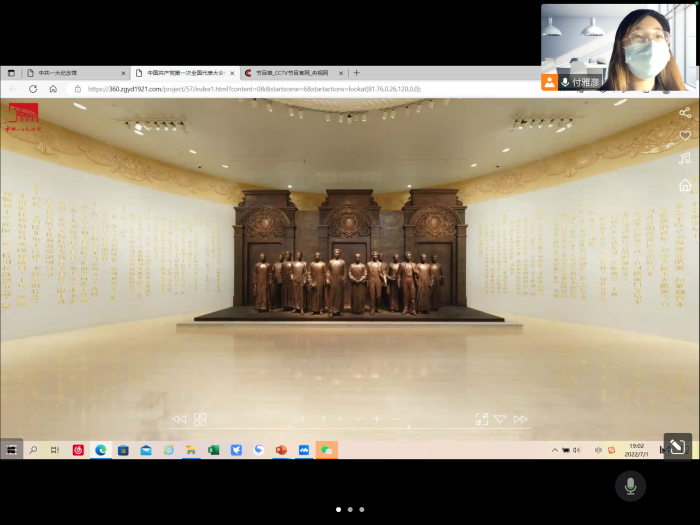Collapse the control bar with down triangle
700x525 pixels.
(x=500, y=419)
